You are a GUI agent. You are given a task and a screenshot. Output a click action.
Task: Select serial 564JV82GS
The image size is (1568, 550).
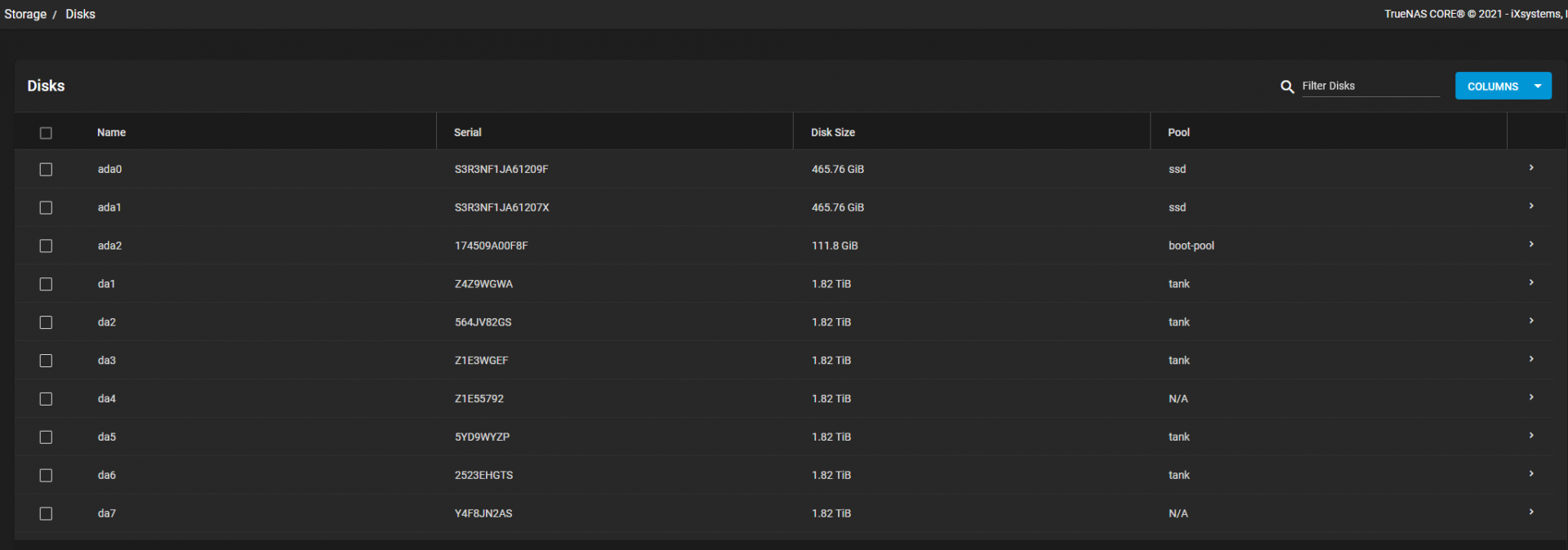point(483,322)
